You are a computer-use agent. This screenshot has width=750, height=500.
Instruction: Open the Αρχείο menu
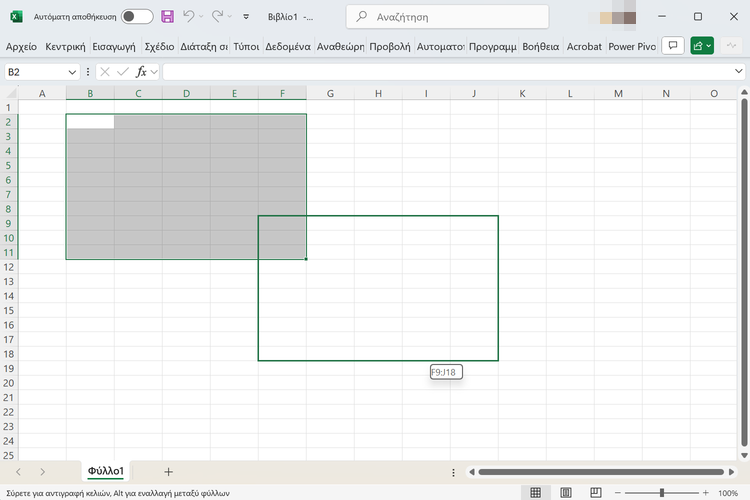[x=21, y=46]
